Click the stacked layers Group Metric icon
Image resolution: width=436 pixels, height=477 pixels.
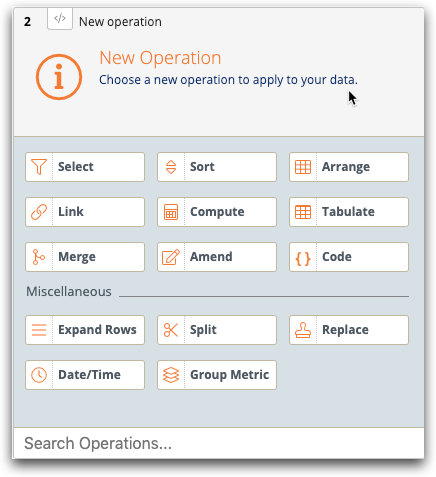point(171,375)
